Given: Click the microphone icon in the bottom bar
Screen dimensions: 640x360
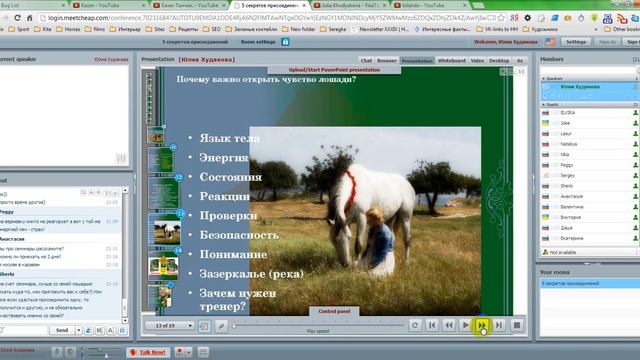Looking at the screenshot, I should pos(57,352).
